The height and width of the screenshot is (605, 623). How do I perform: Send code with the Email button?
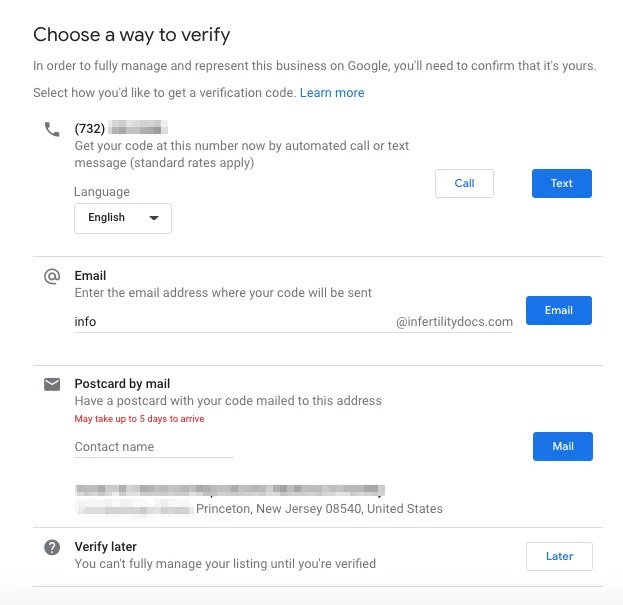[559, 310]
